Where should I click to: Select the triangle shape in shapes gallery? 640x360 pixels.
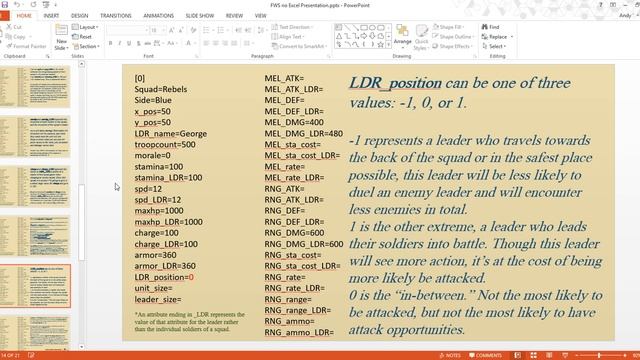pos(339,36)
